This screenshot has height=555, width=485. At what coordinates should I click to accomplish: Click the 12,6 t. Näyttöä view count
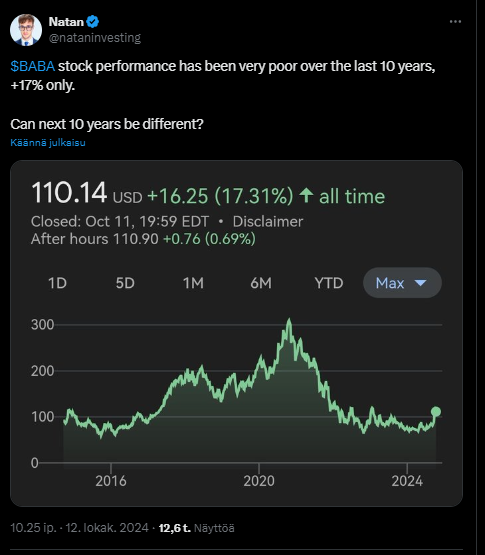coord(196,528)
